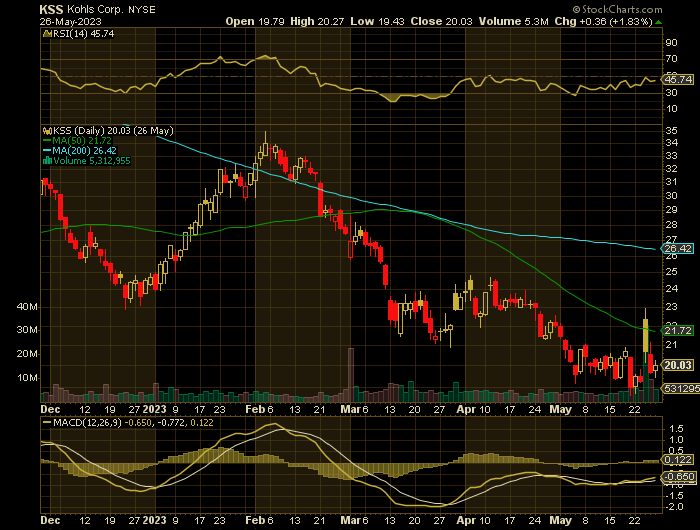Click the Chg +0.36 (+1.83%) value

pyautogui.click(x=604, y=21)
